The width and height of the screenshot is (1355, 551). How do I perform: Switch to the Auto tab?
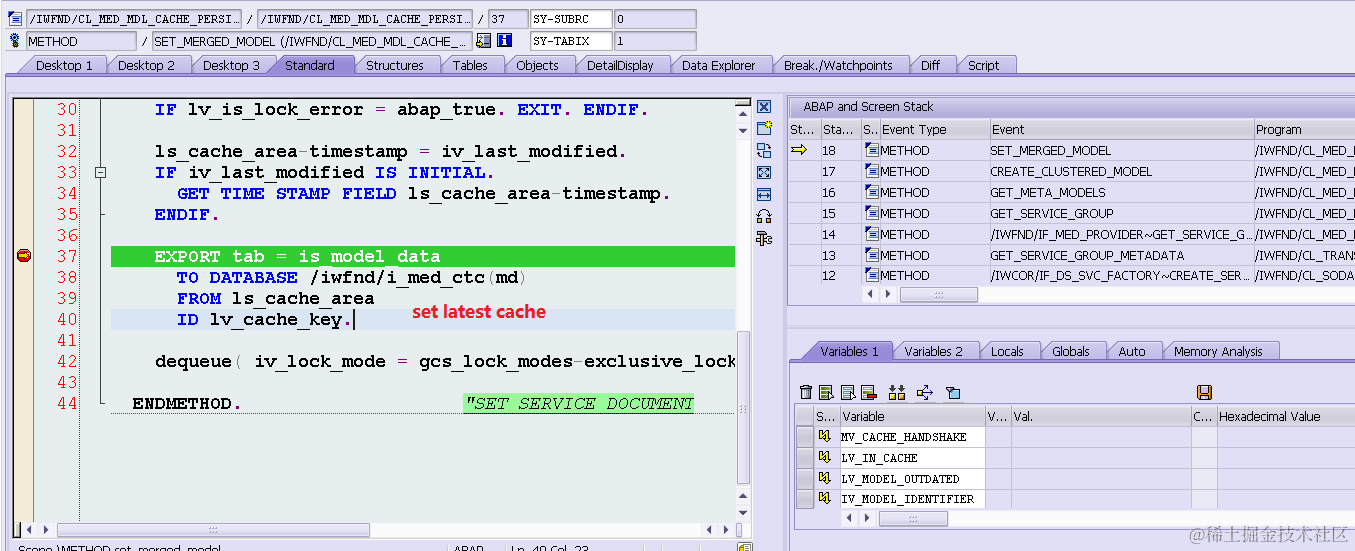pos(1132,351)
